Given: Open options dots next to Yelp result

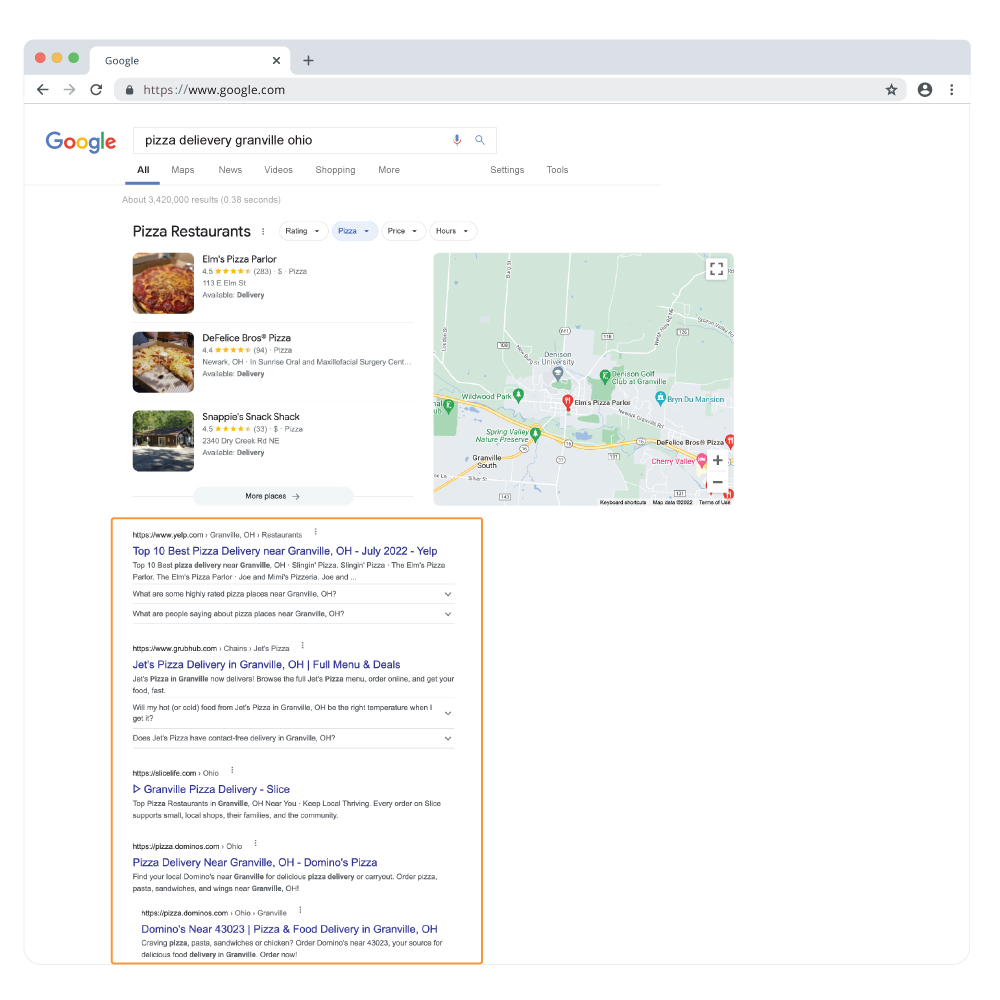Looking at the screenshot, I should 315,532.
